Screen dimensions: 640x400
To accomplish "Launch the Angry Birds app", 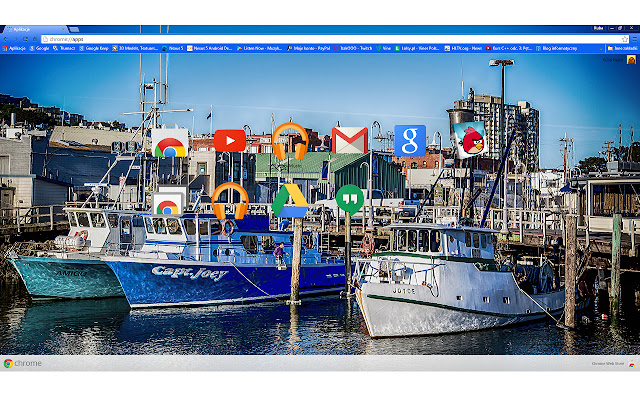I will pyautogui.click(x=470, y=140).
